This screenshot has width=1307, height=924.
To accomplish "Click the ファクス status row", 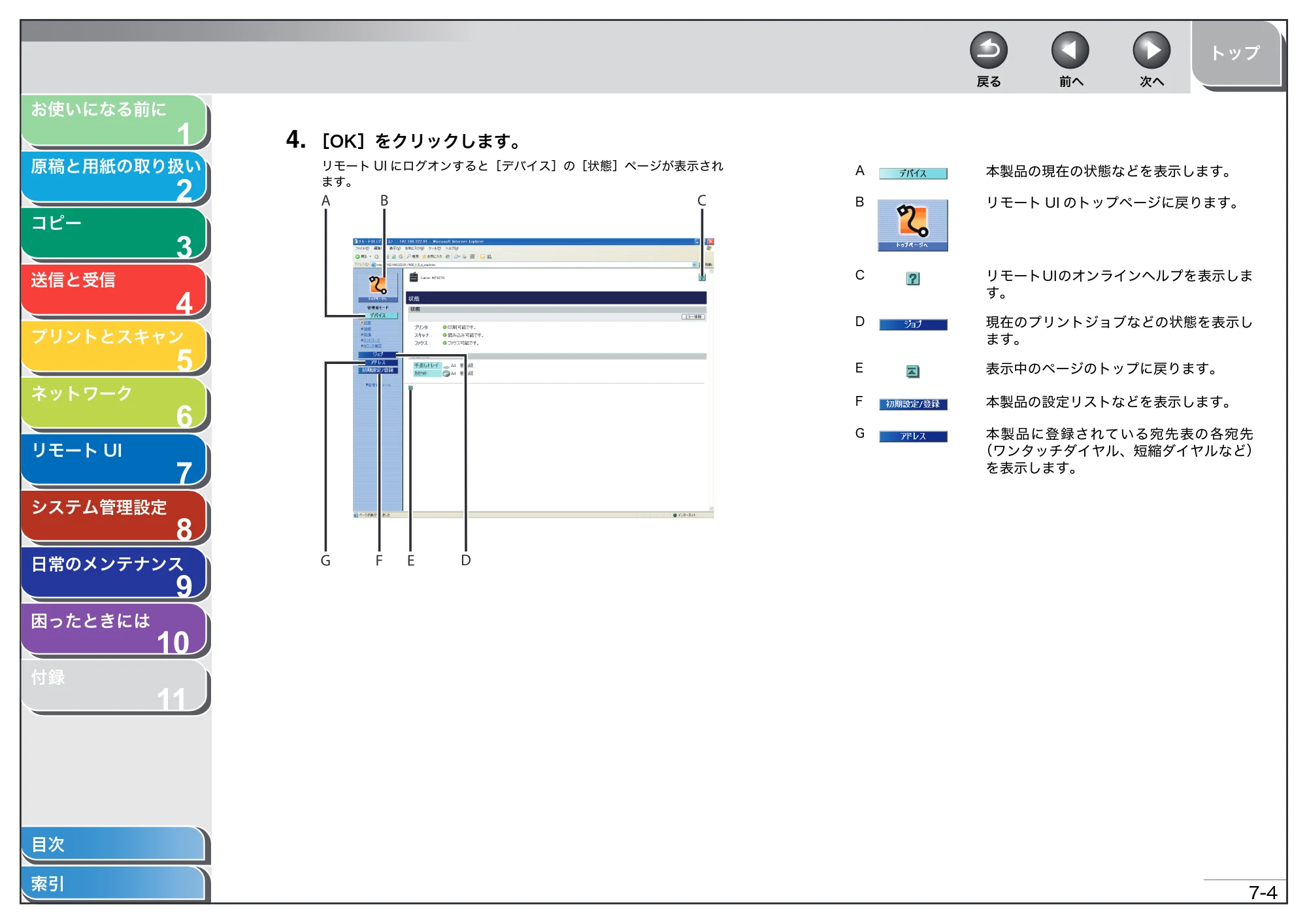I will tap(447, 343).
